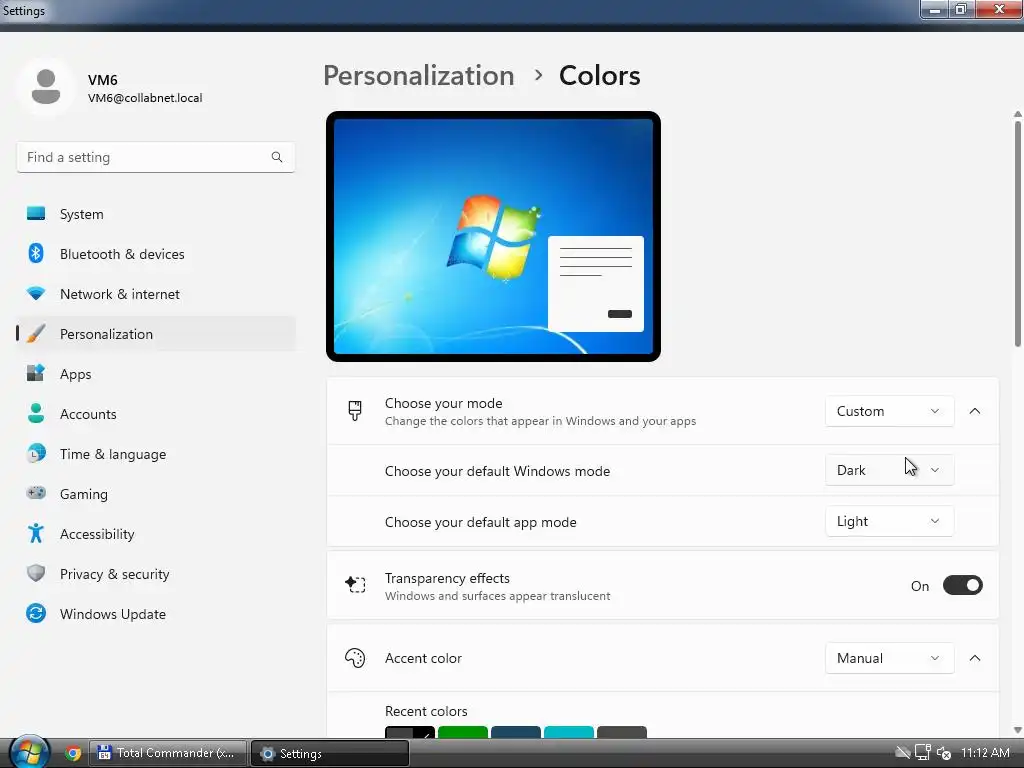The image size is (1024, 768).
Task: Go back to Personalization breadcrumb
Action: coord(419,76)
